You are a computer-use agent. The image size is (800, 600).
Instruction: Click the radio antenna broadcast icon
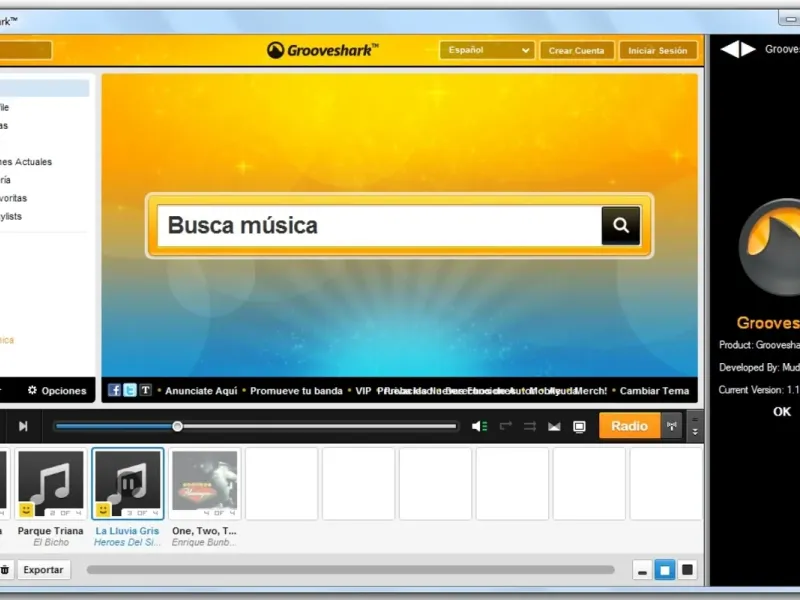671,426
